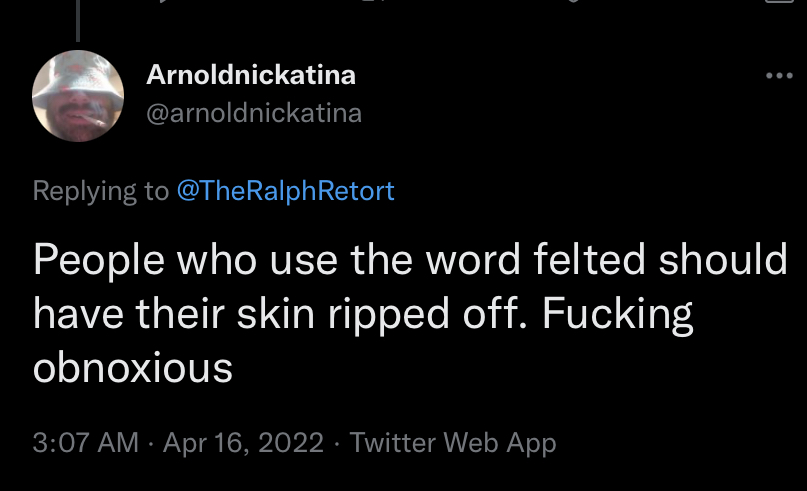
Task: Open the Twitter Web App source link
Action: click(x=453, y=443)
